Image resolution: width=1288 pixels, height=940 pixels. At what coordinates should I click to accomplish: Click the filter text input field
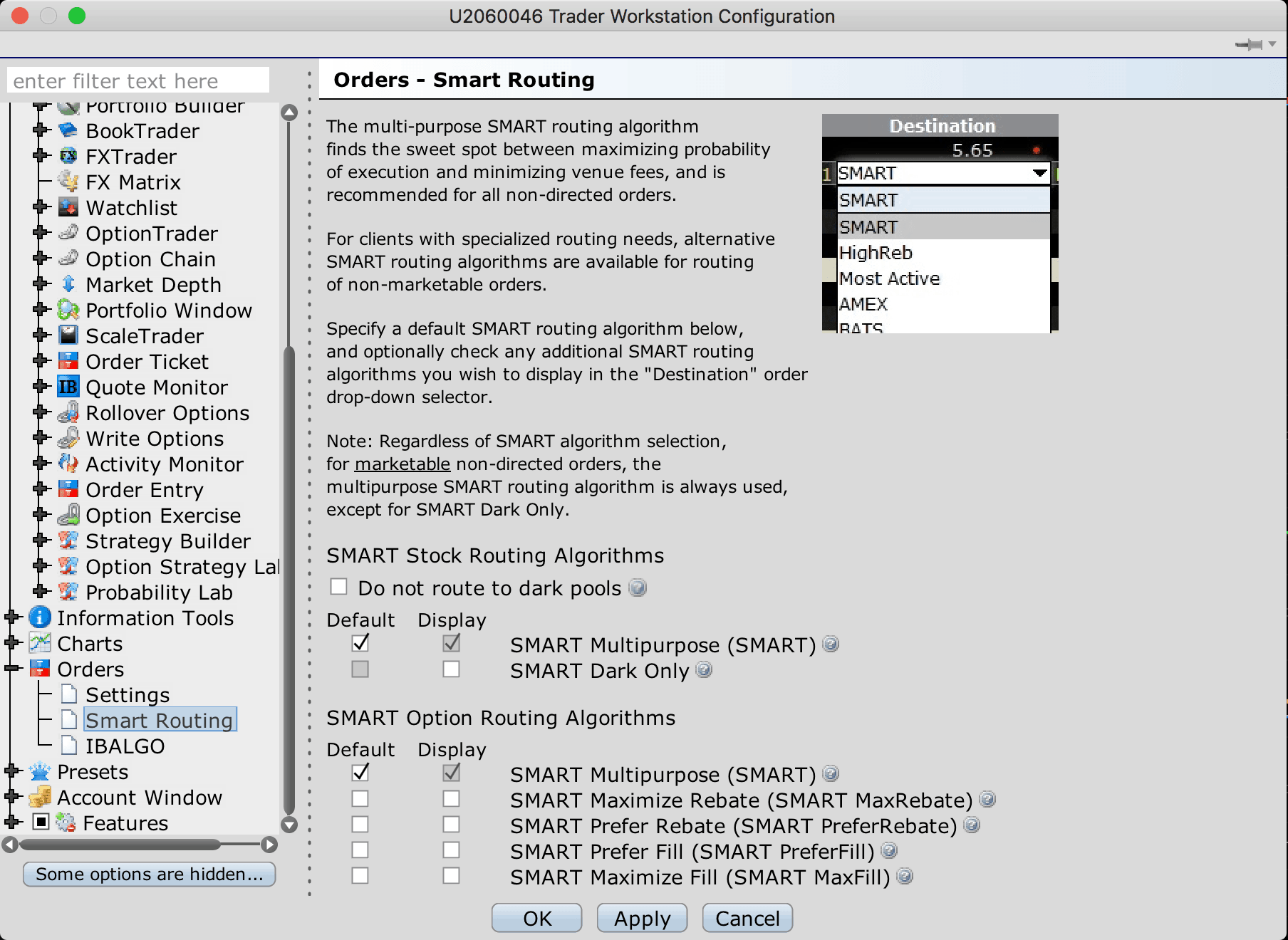point(138,80)
